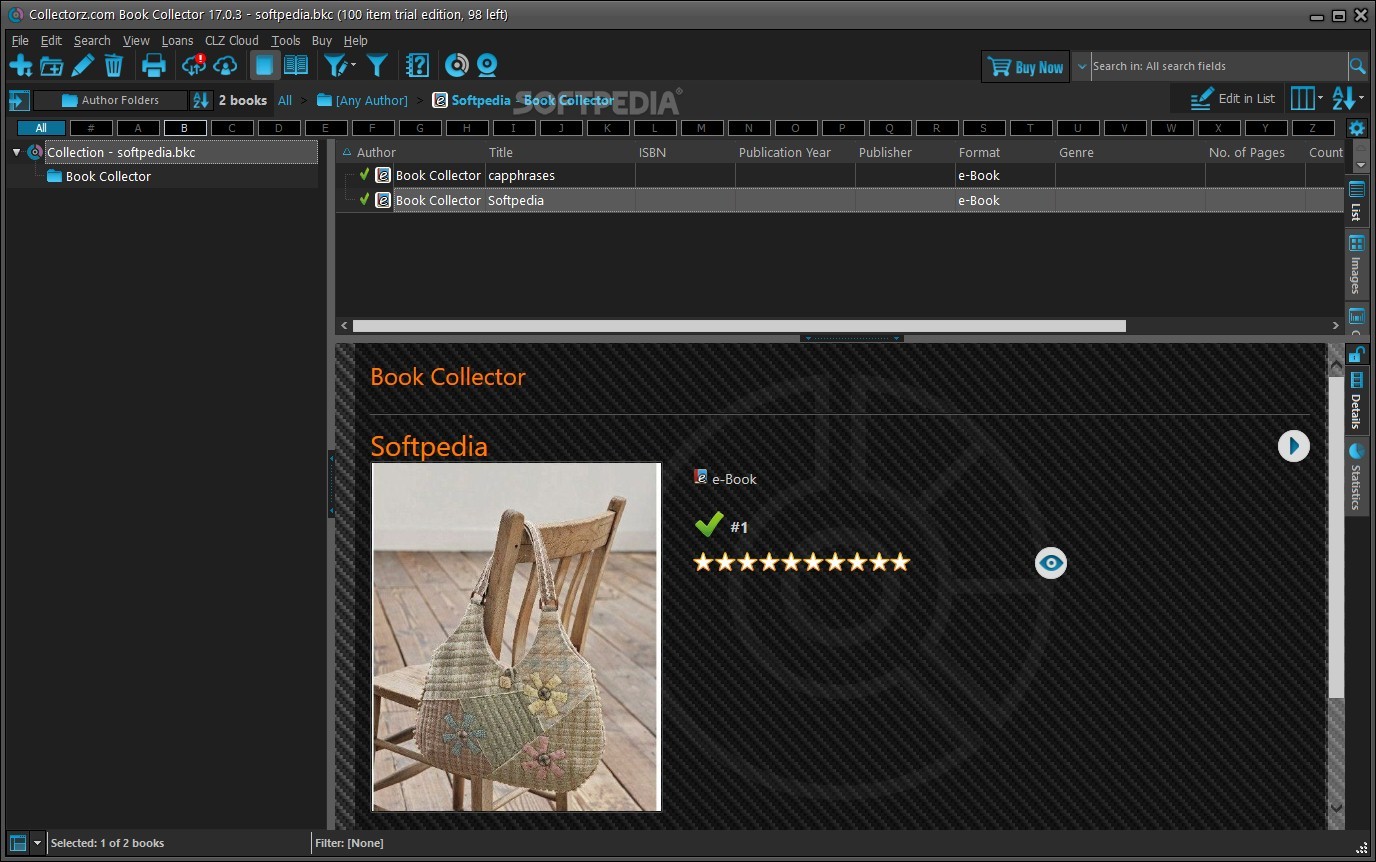1376x862 pixels.
Task: Click the plain funnel filter icon
Action: point(377,66)
